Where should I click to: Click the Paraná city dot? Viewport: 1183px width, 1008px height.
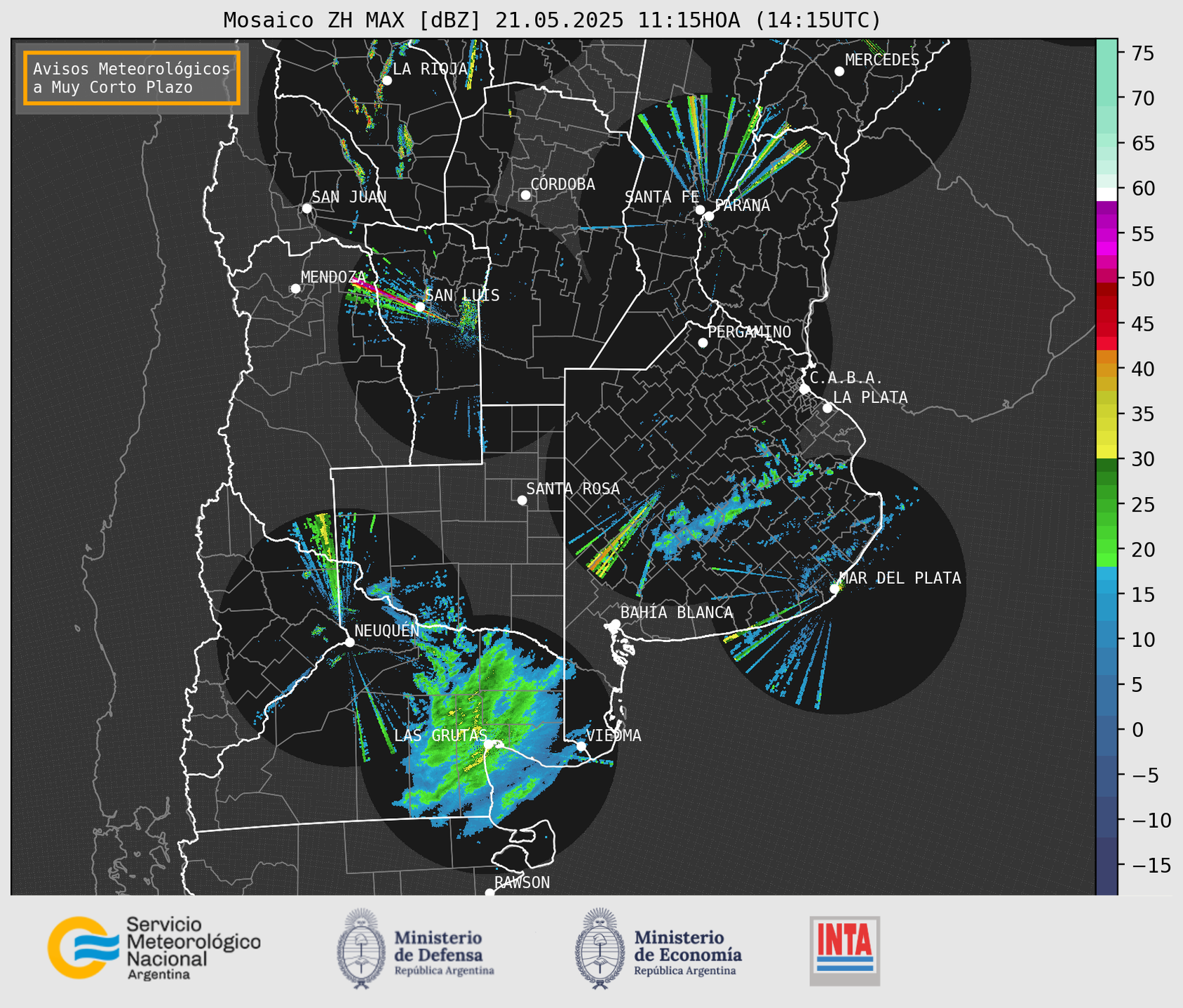(x=709, y=216)
